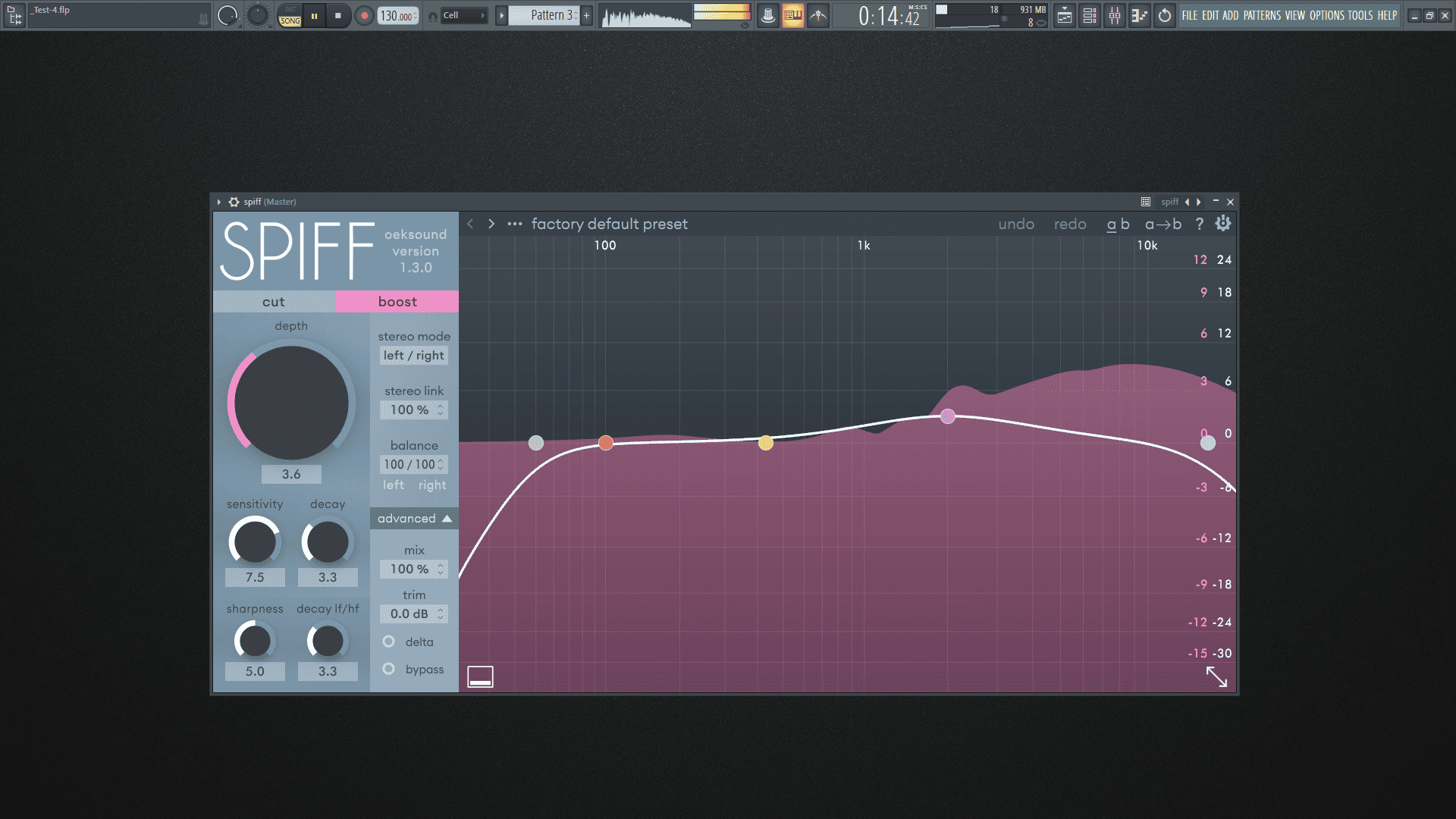Click redo in spiff

pyautogui.click(x=1070, y=224)
